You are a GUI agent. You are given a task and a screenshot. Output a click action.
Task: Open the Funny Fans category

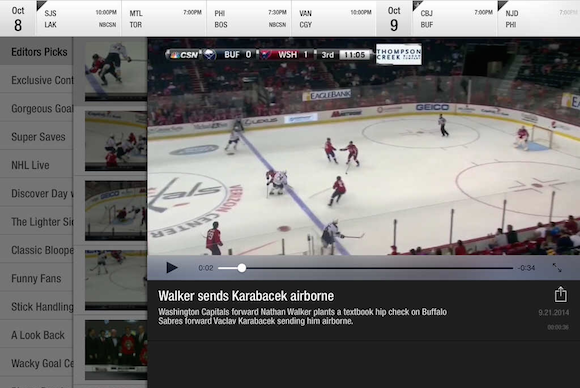[37, 278]
